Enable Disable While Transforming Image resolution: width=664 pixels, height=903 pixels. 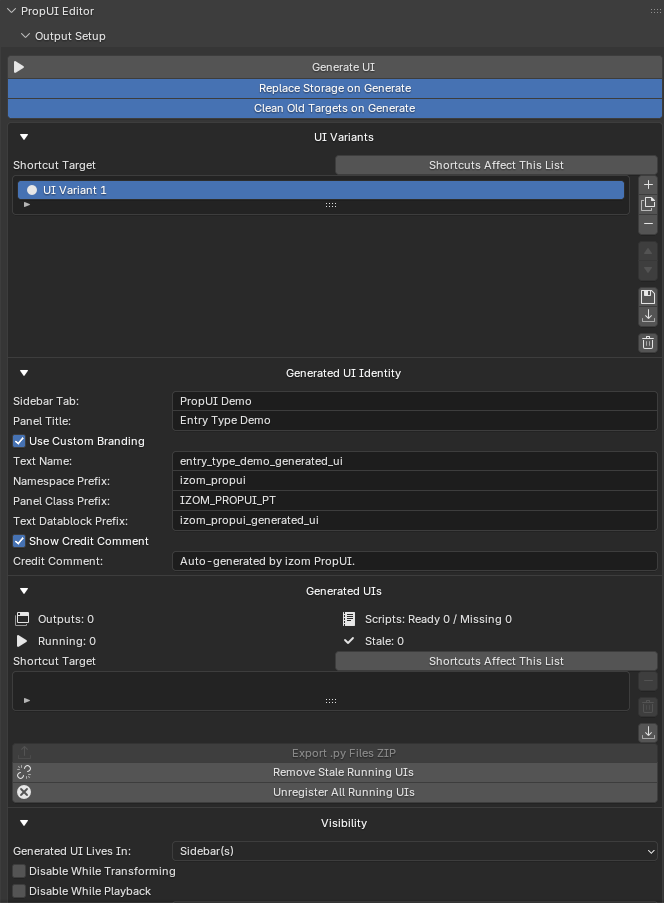point(19,871)
